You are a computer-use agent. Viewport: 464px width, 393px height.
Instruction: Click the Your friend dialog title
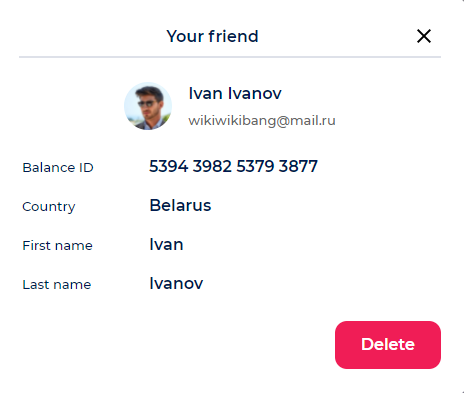pos(213,36)
